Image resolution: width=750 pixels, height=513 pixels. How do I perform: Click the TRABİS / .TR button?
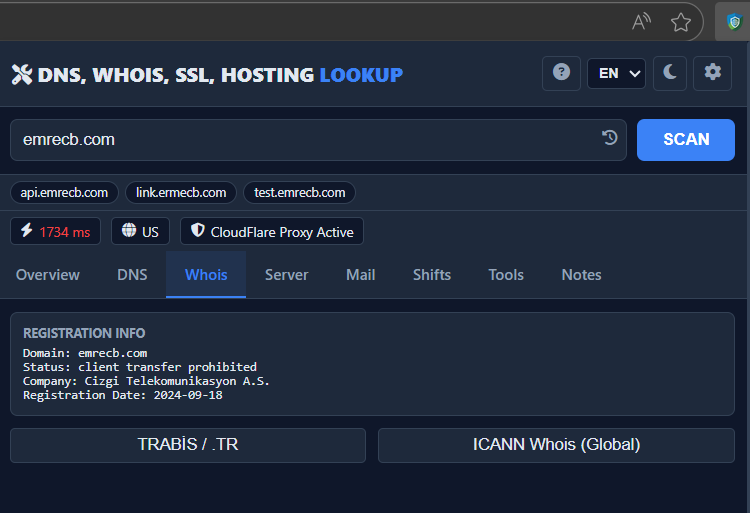pos(188,445)
